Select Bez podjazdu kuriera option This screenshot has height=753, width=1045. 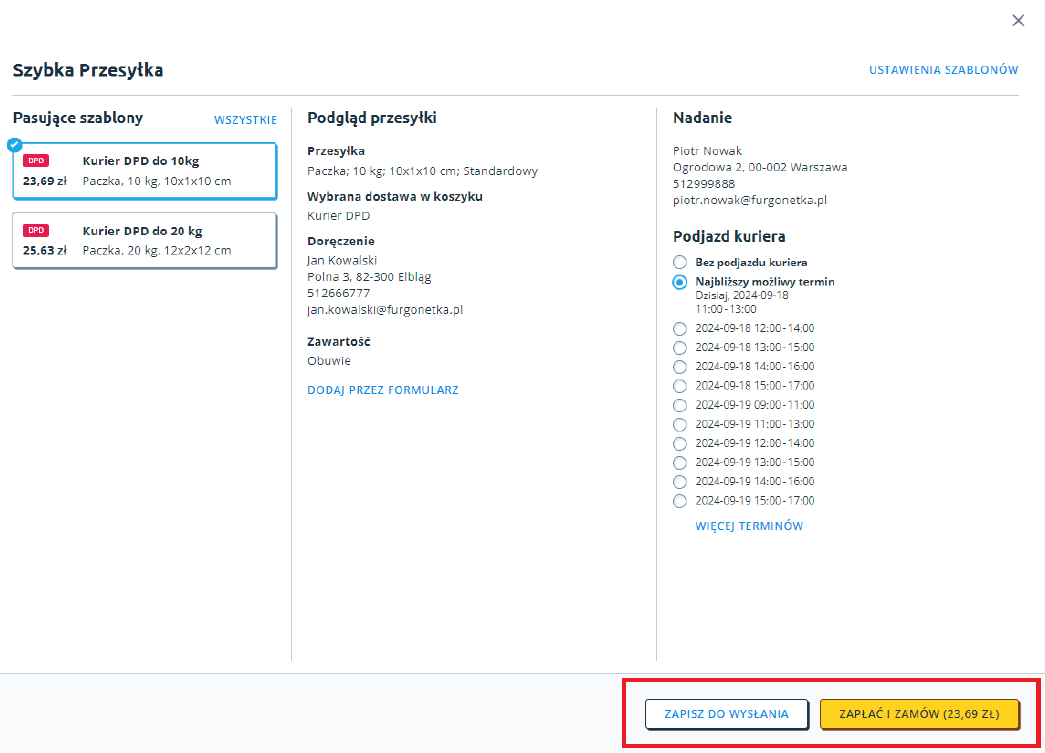pyautogui.click(x=680, y=262)
